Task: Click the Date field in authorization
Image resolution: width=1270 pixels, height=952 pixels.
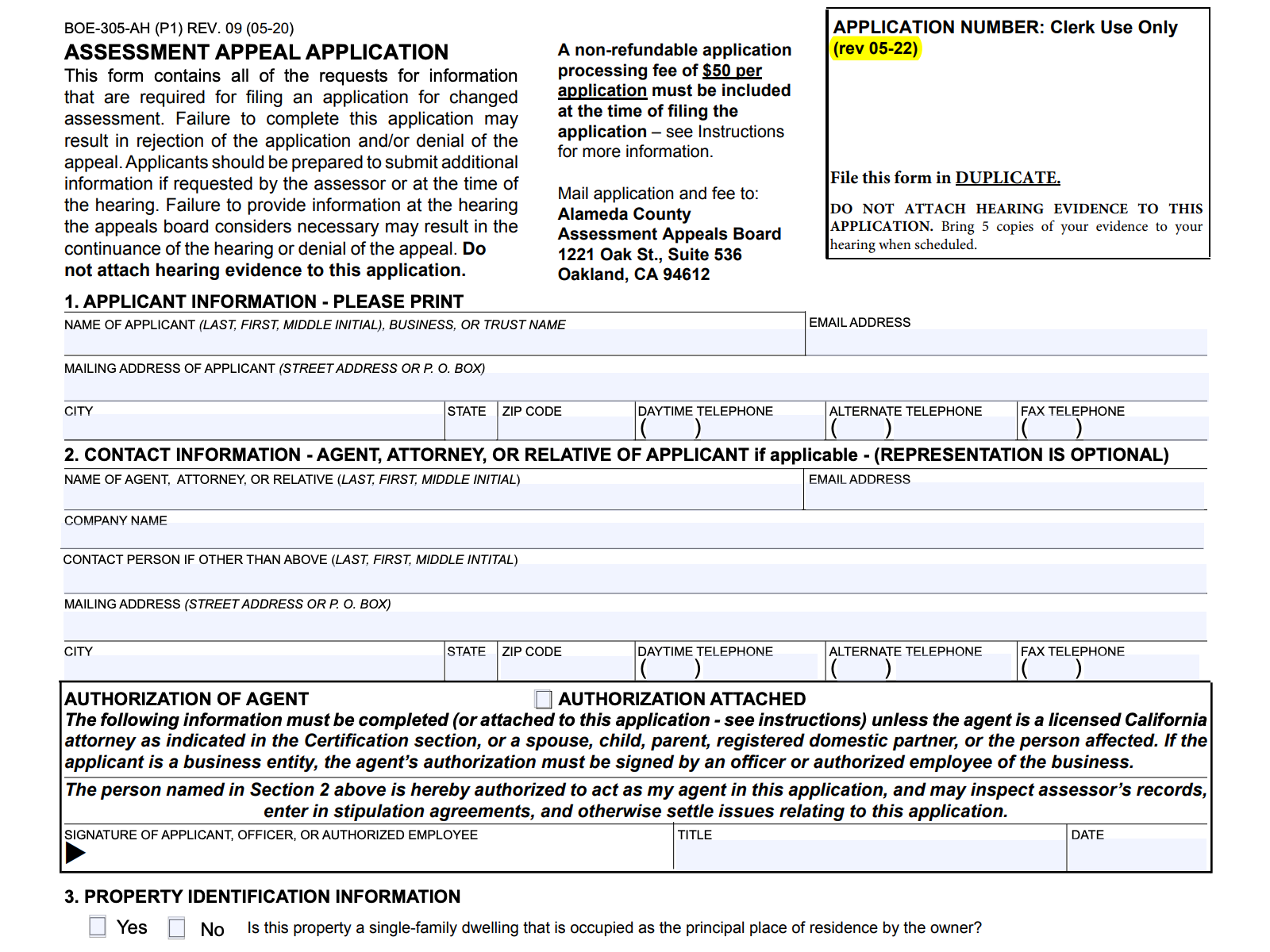Action: 1137,854
